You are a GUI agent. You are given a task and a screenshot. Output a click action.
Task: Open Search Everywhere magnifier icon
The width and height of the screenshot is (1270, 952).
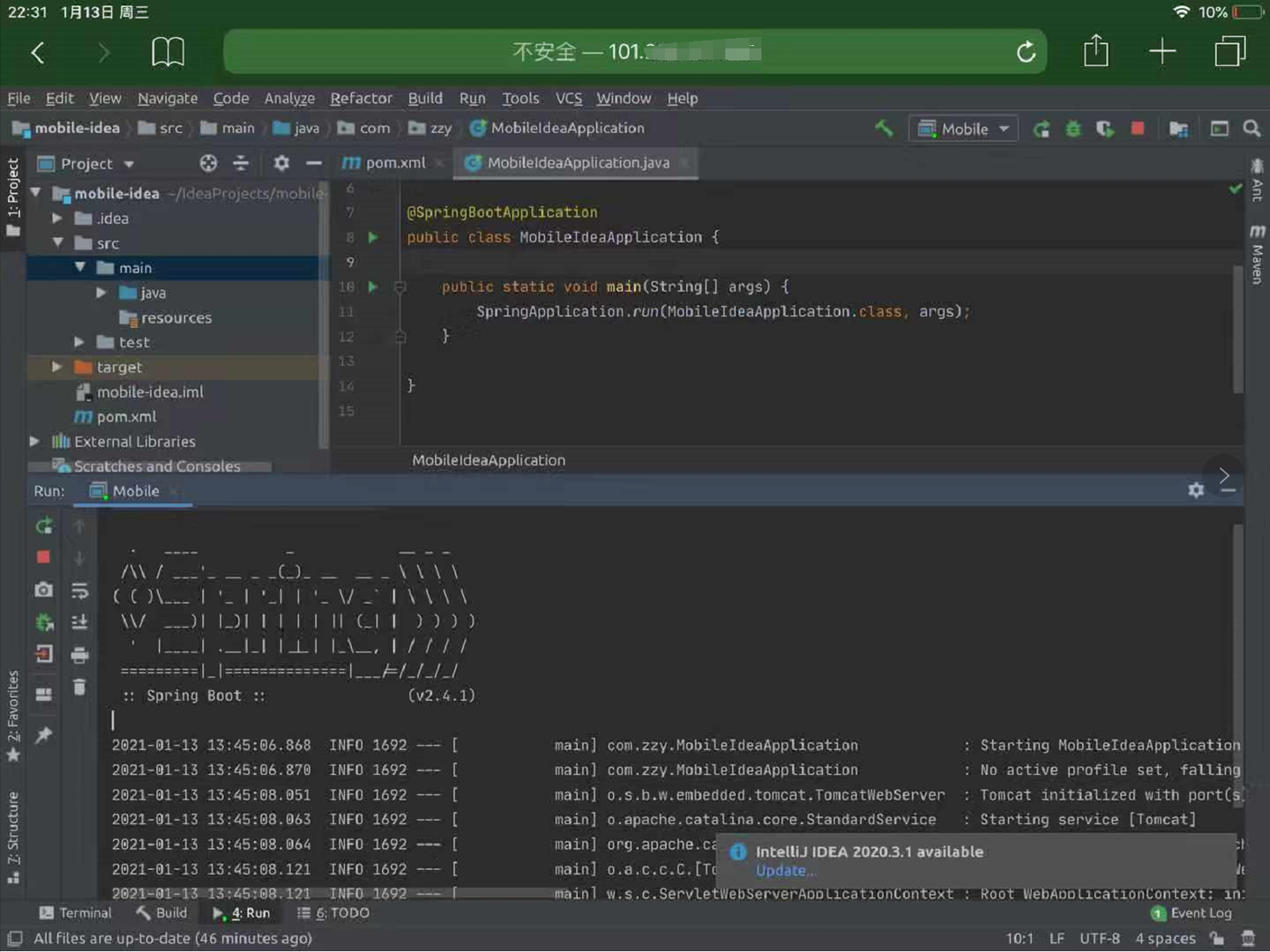tap(1251, 129)
